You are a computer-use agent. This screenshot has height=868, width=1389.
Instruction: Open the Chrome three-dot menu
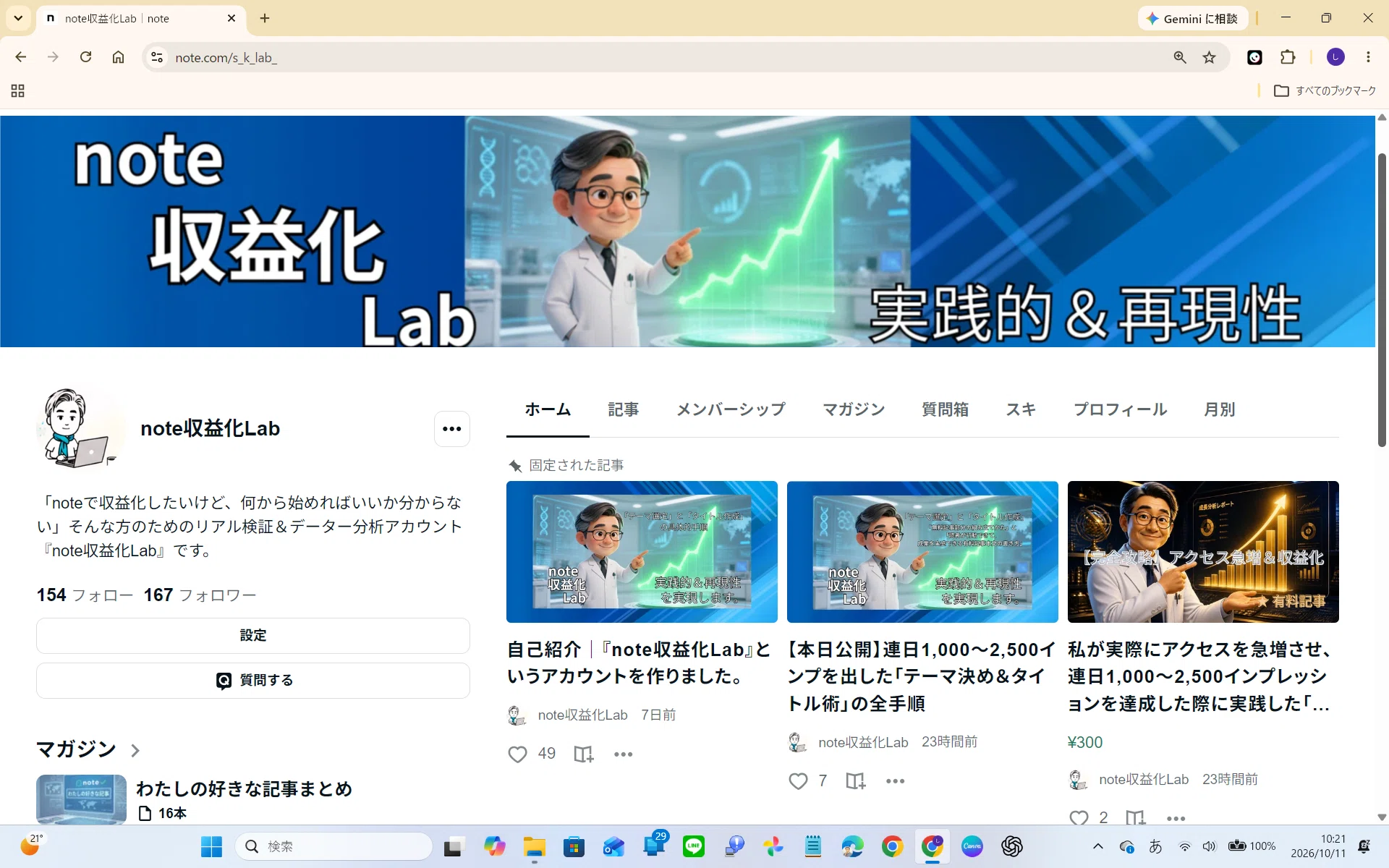tap(1368, 57)
